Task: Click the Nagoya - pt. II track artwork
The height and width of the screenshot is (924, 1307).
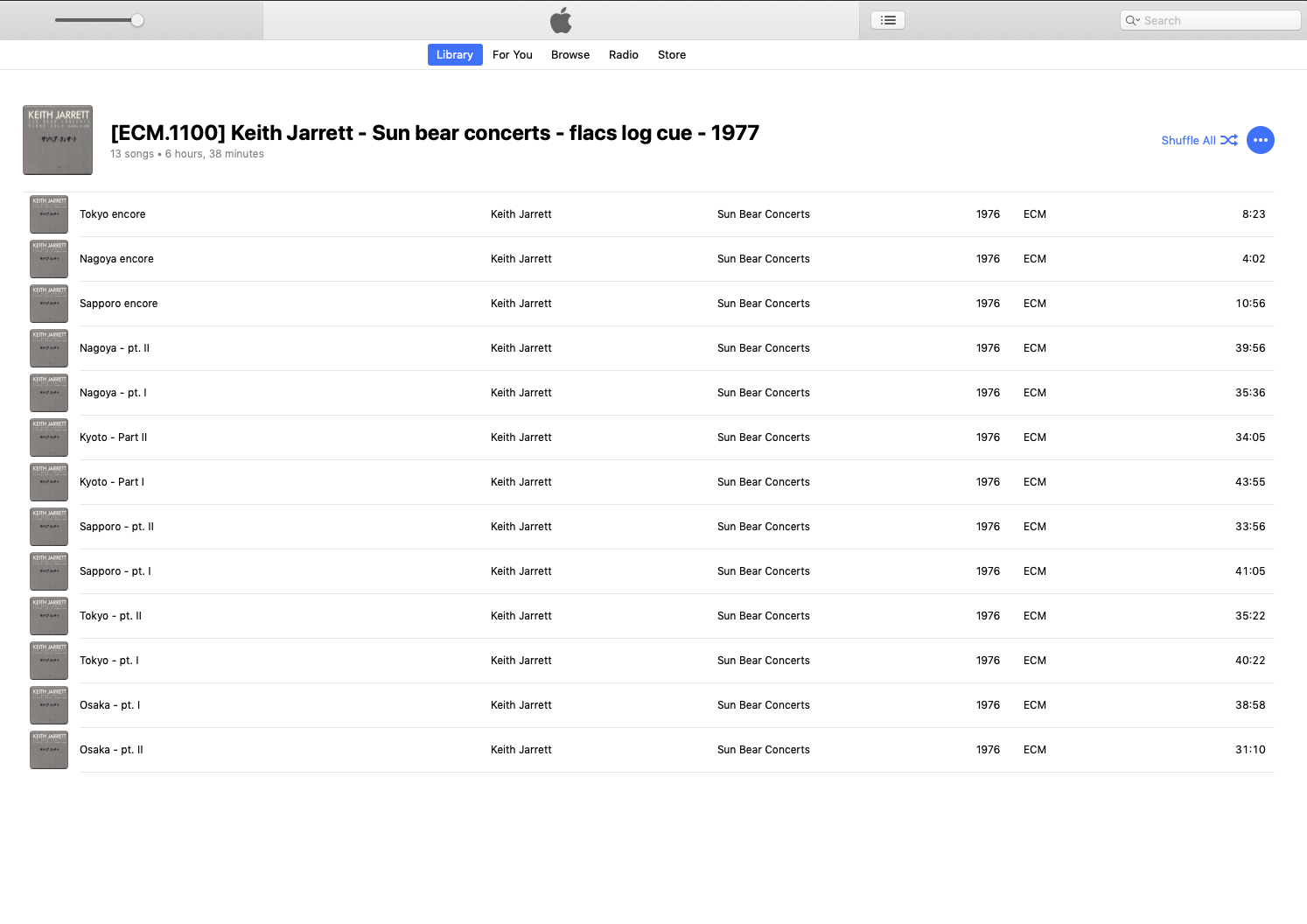Action: pos(49,348)
